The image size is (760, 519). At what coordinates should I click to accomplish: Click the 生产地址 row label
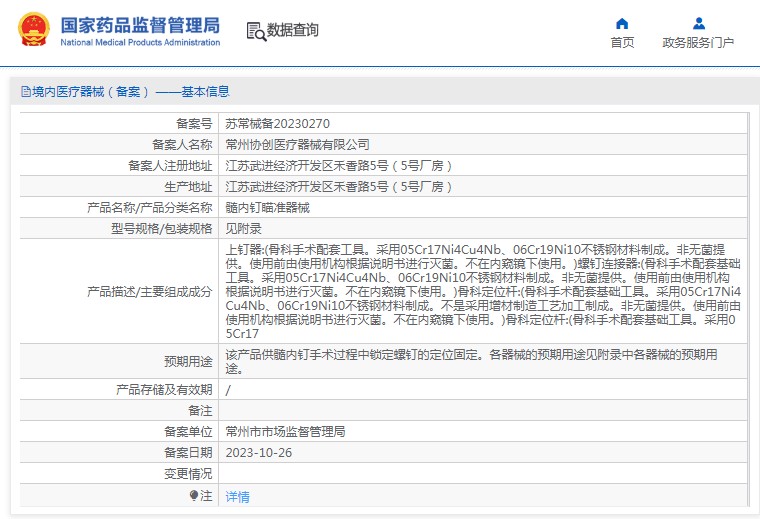pos(188,187)
